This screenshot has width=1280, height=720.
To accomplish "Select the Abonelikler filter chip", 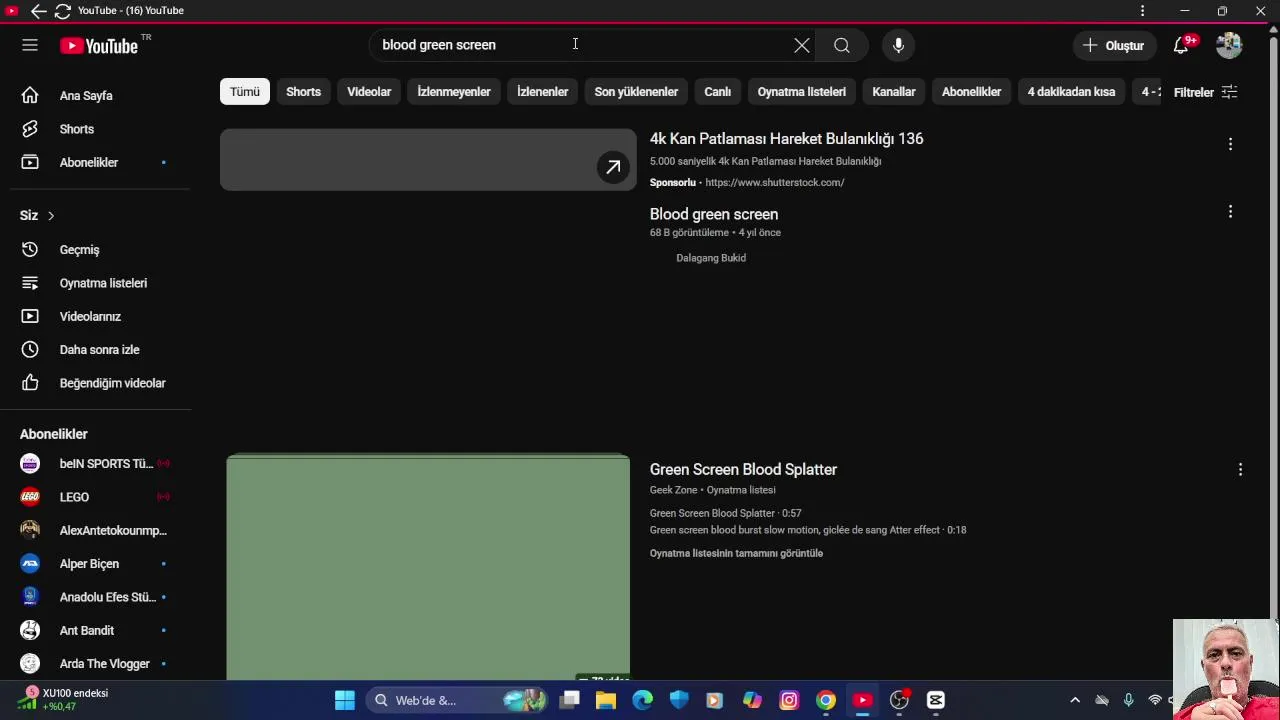I will (x=971, y=92).
